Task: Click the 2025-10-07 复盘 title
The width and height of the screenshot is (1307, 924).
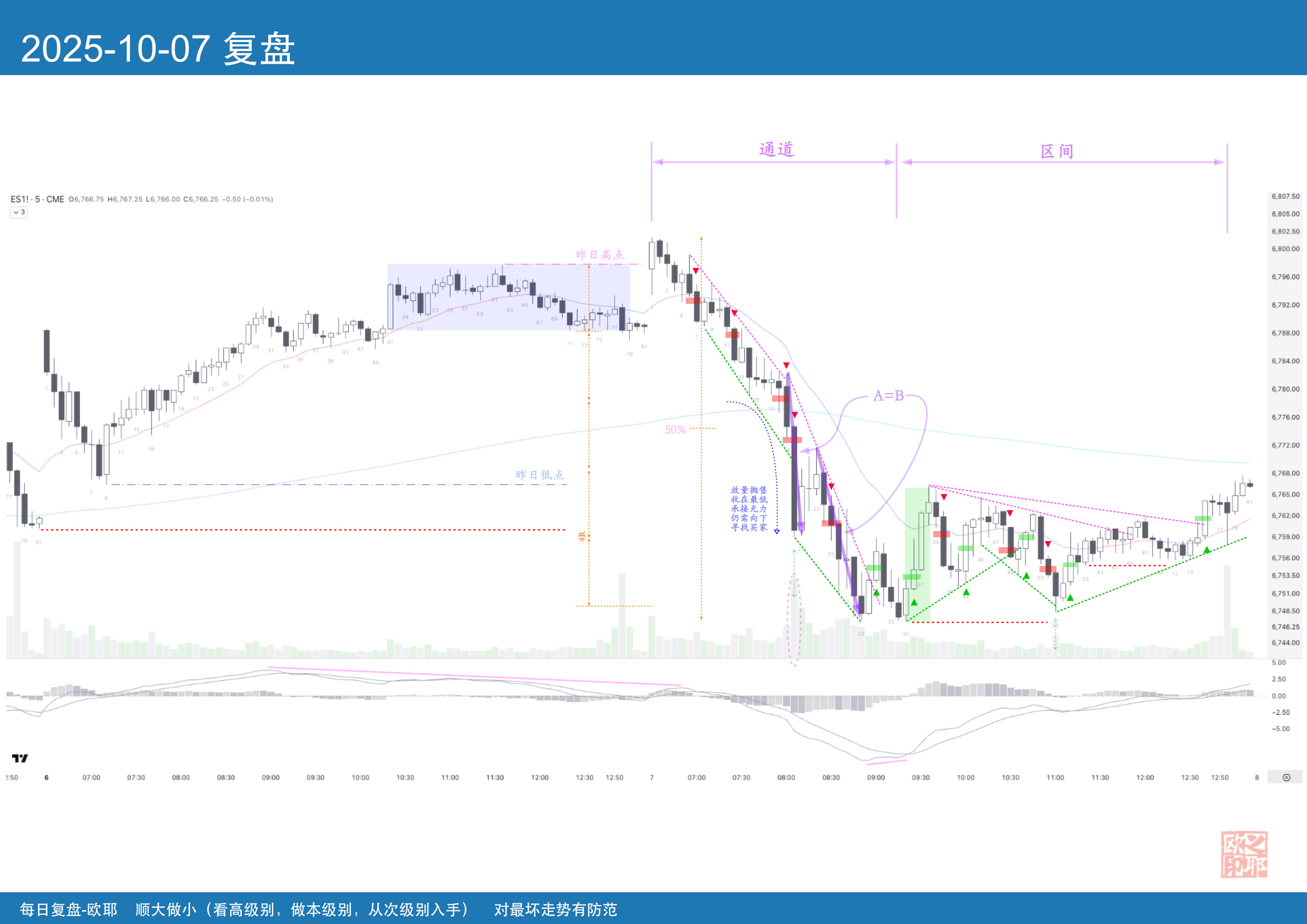Action: tap(158, 49)
